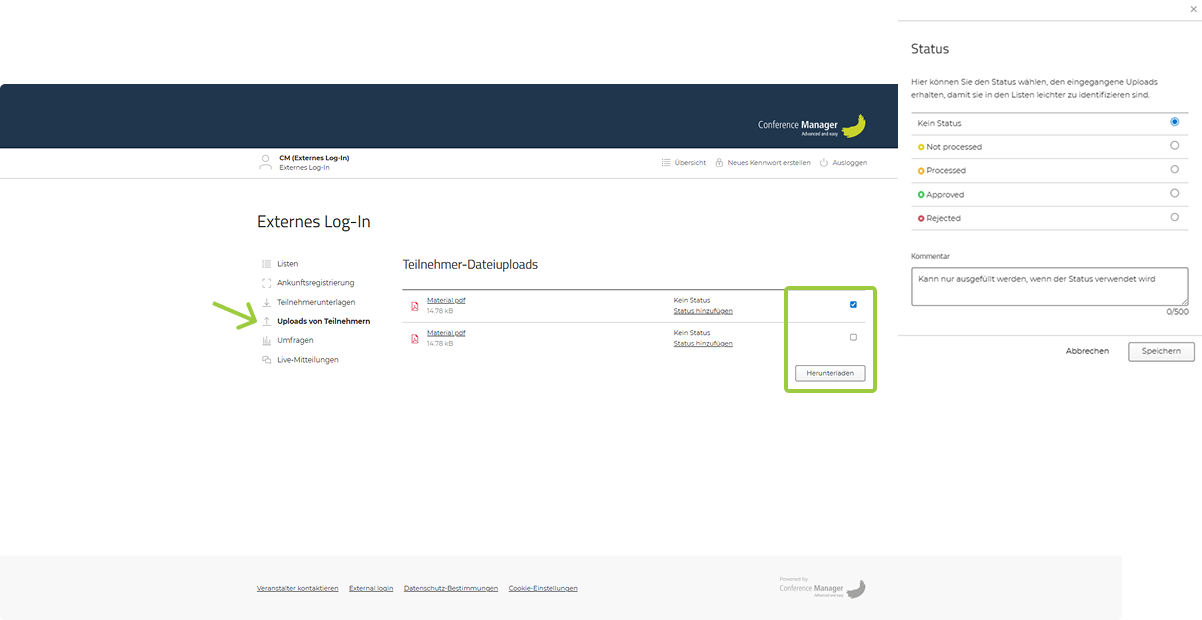Open Datenschutz-Bestimmungen footer link
The height and width of the screenshot is (620, 1202).
pyautogui.click(x=451, y=588)
